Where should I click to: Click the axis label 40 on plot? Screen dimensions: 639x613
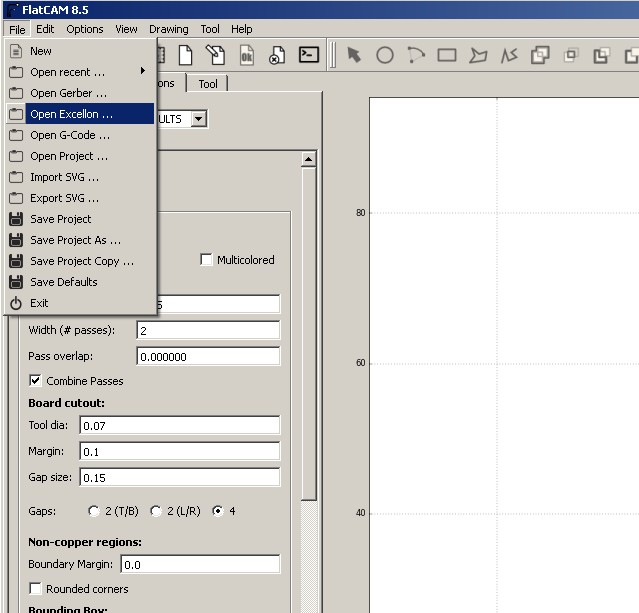click(x=361, y=513)
